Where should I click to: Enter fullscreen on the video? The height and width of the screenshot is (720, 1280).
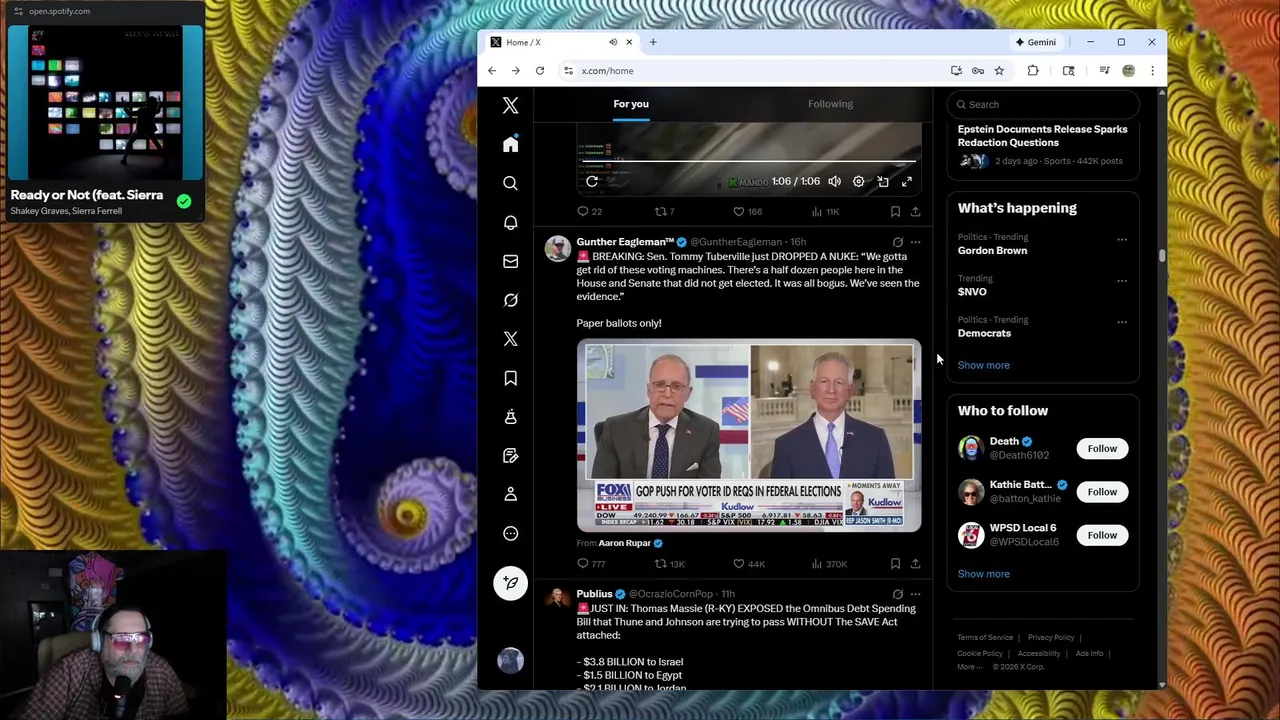click(907, 181)
